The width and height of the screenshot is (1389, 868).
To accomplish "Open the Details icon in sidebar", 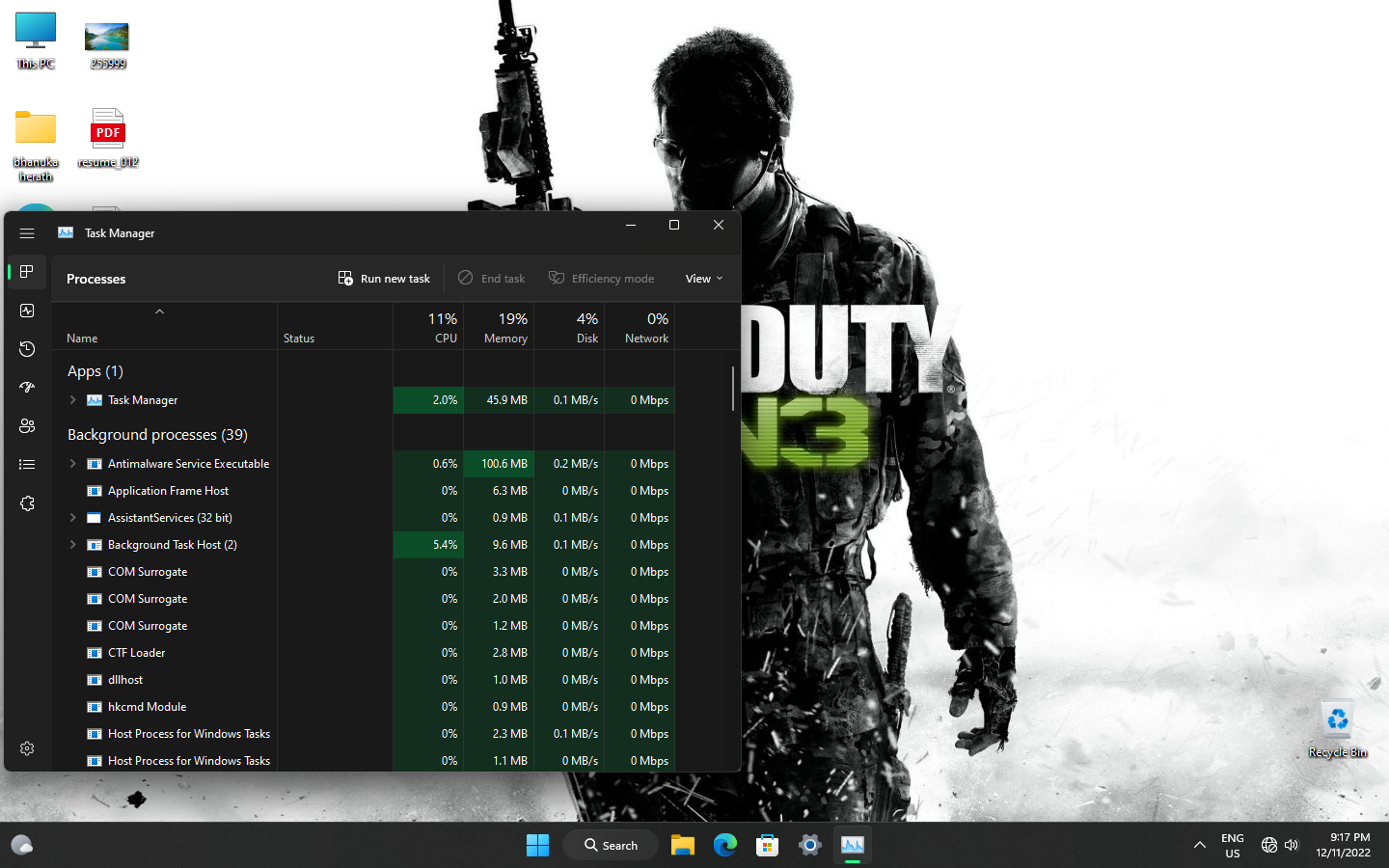I will pos(27,465).
